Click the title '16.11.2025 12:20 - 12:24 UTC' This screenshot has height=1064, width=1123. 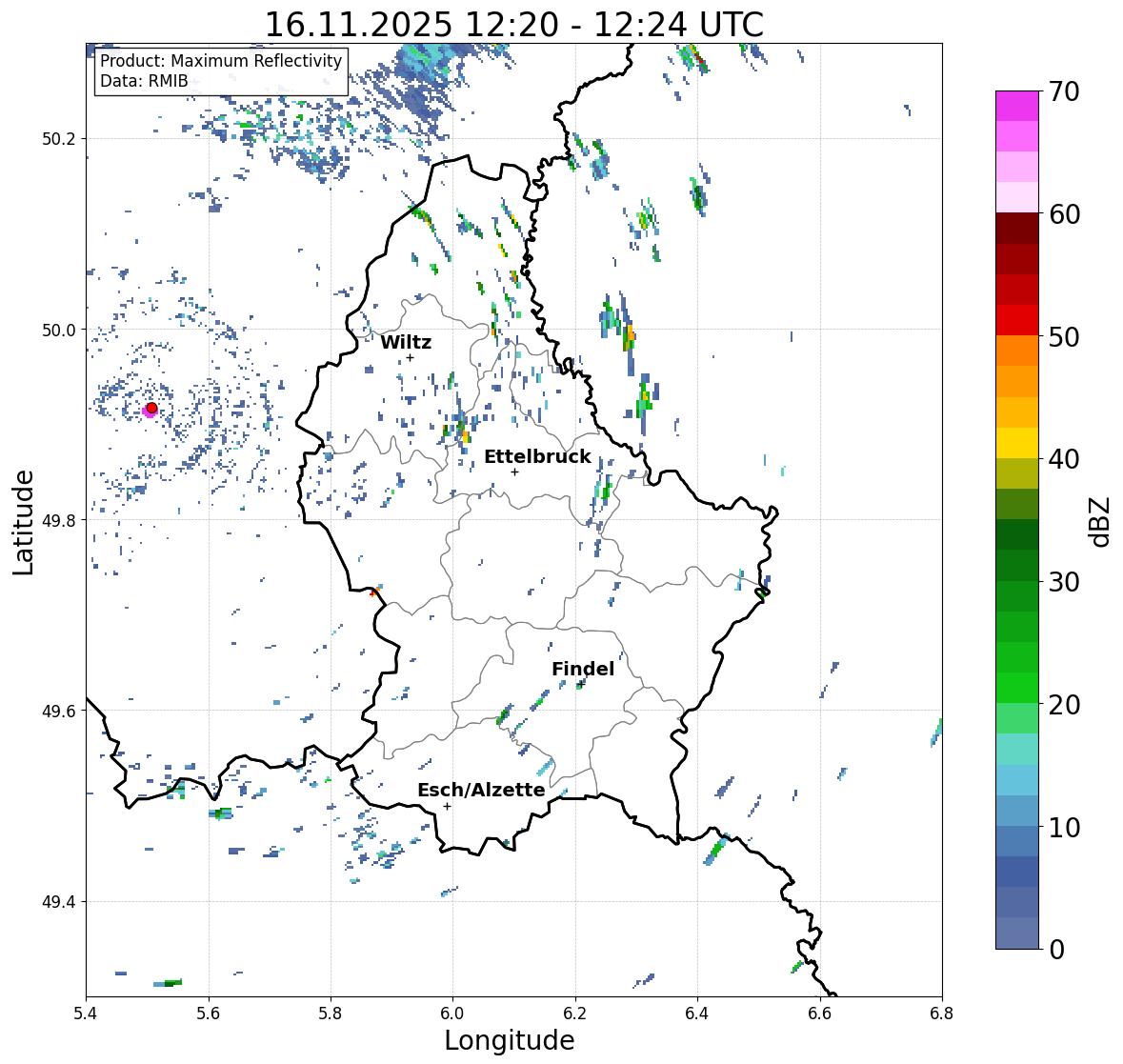tap(513, 25)
